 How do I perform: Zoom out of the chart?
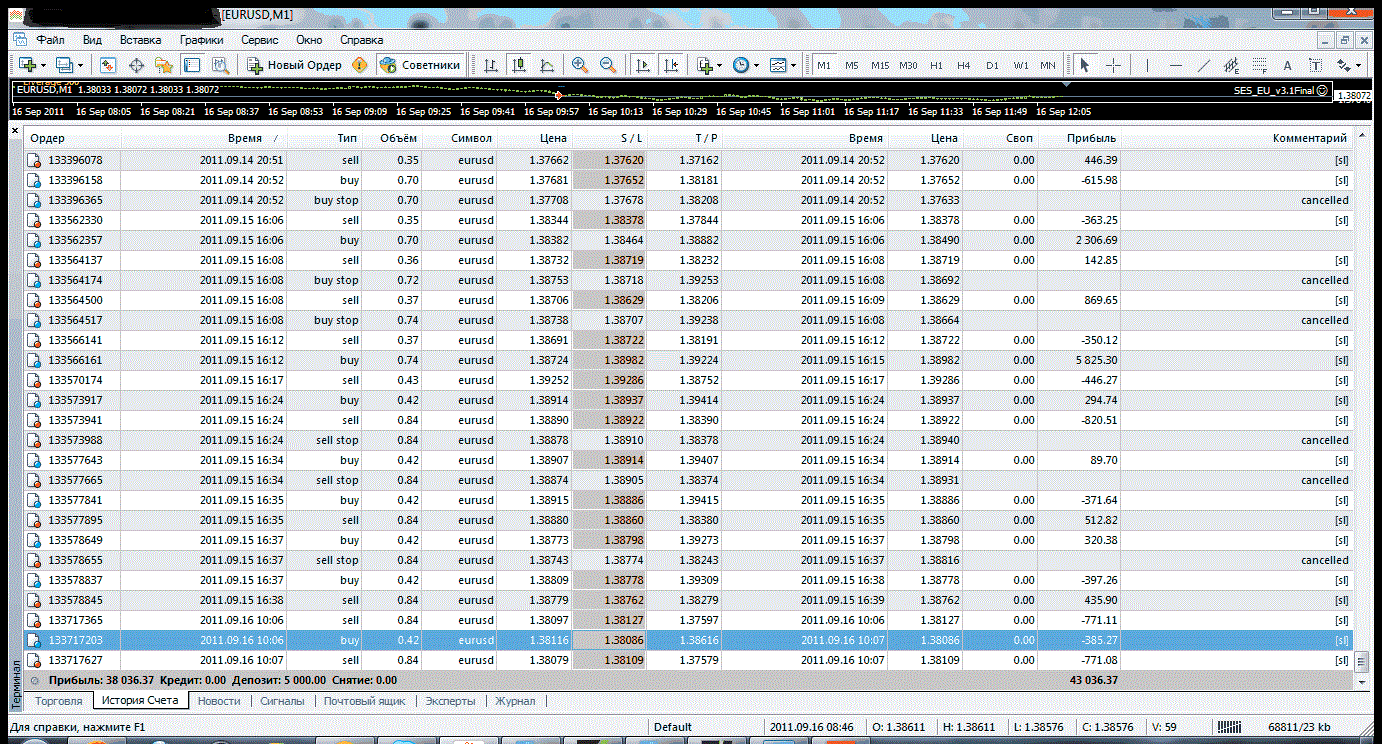607,65
